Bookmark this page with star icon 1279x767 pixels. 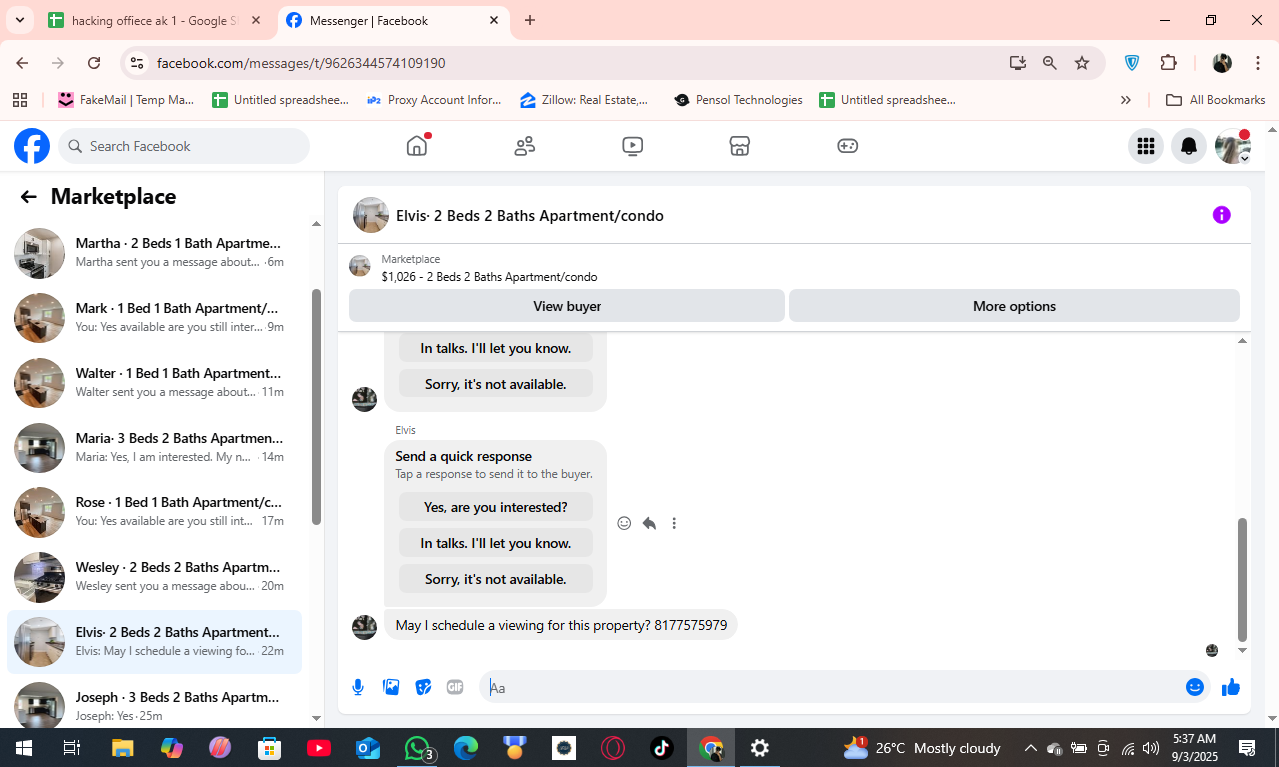[x=1082, y=63]
